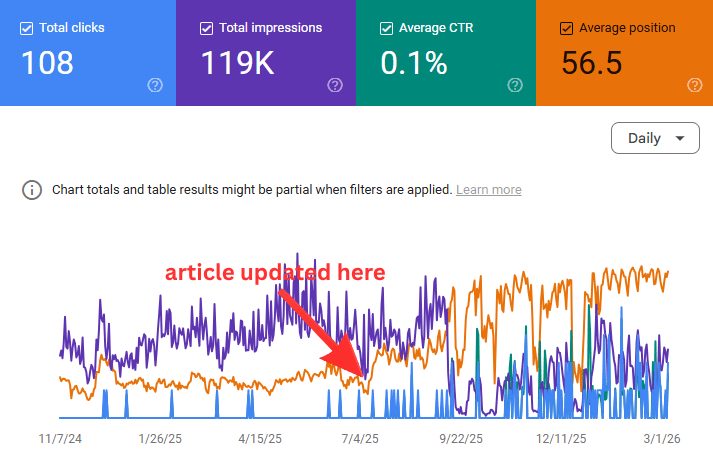Open the Average position help question mark
The image size is (713, 467).
695,85
